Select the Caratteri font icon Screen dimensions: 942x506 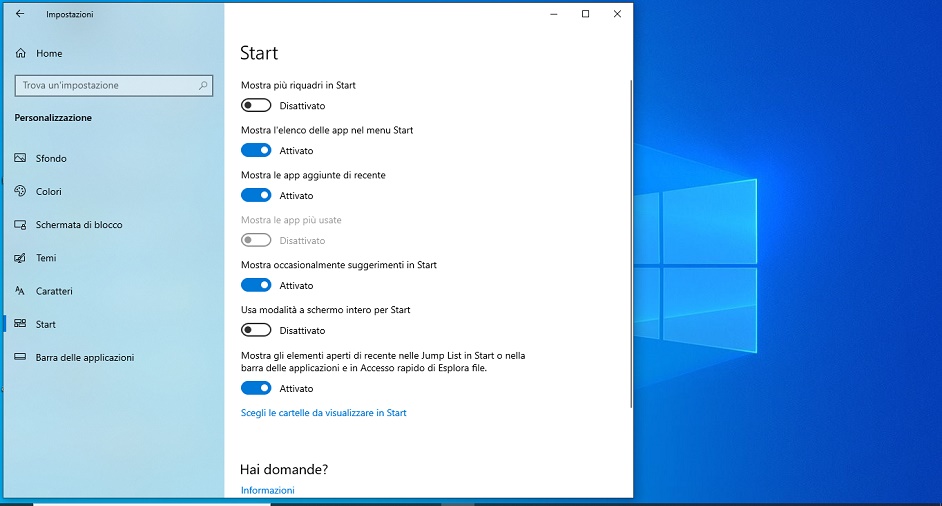(20, 291)
